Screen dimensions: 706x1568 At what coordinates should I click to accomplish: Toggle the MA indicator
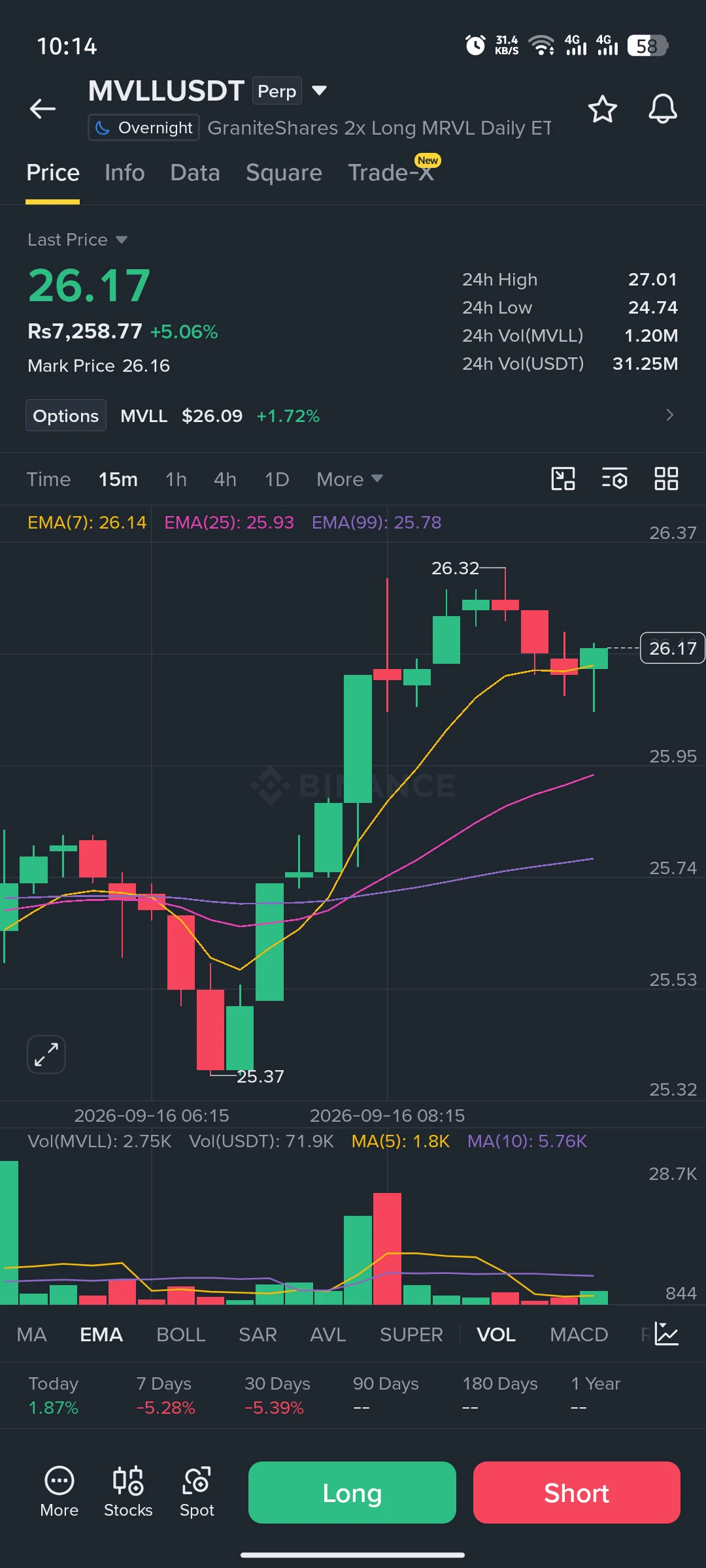coord(31,1334)
